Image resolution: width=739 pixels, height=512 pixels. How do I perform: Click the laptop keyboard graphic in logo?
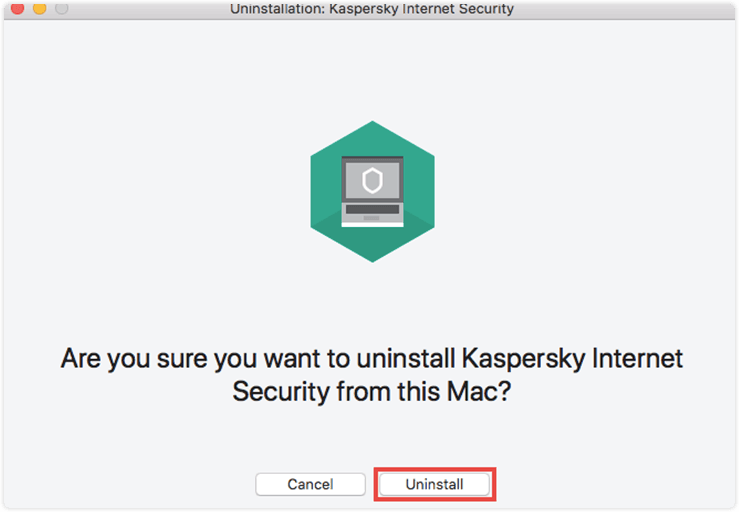[x=372, y=209]
